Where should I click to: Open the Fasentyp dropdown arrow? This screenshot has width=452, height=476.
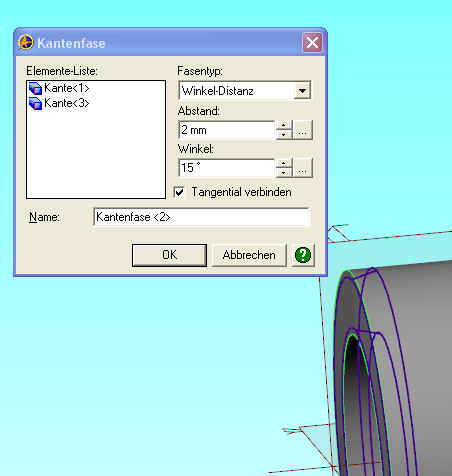coord(302,91)
